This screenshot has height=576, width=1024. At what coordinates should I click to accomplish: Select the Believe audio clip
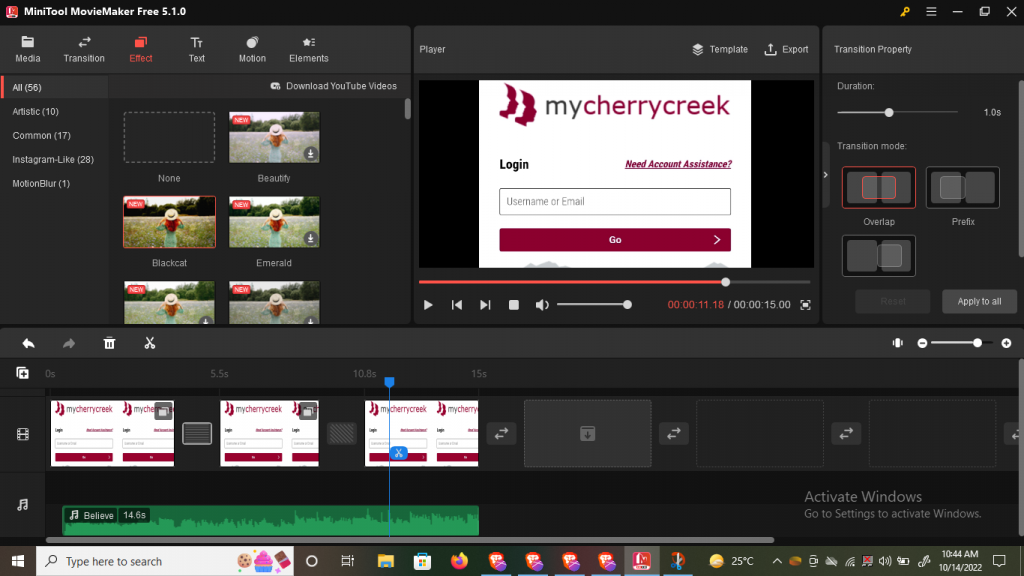click(271, 520)
